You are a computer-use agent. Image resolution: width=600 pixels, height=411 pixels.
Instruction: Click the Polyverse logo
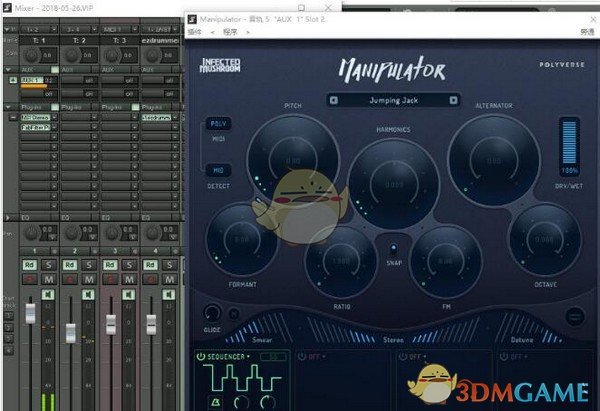(x=562, y=65)
